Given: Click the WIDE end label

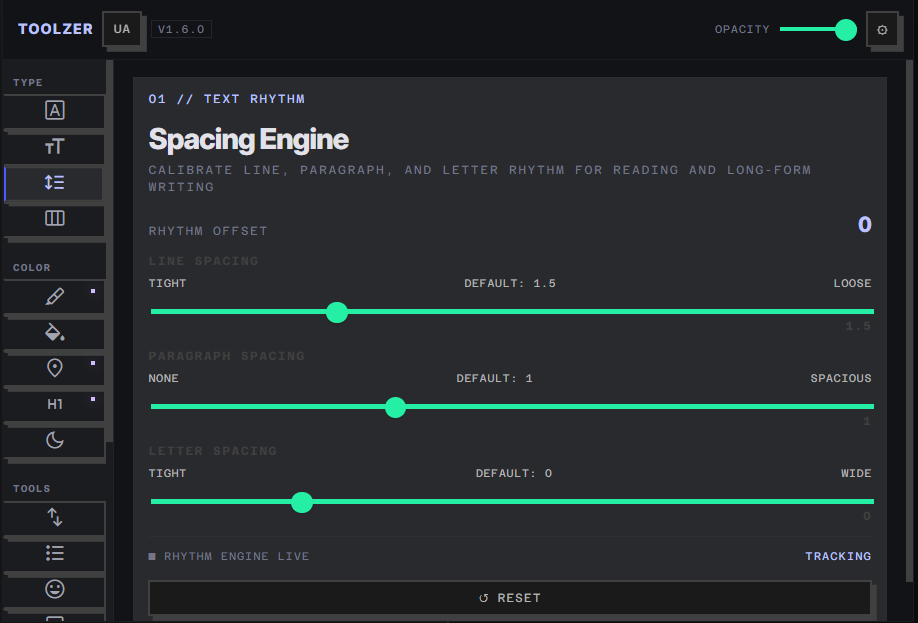Looking at the screenshot, I should (856, 473).
